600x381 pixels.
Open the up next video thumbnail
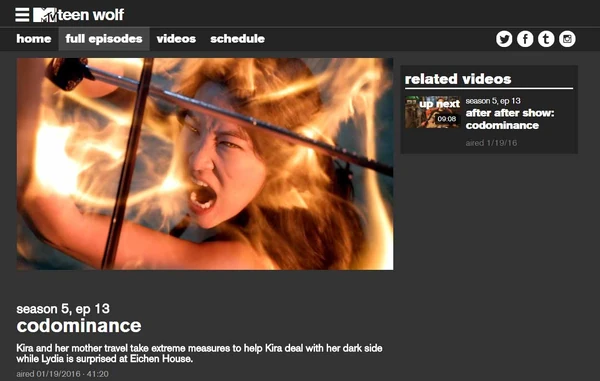(x=433, y=112)
